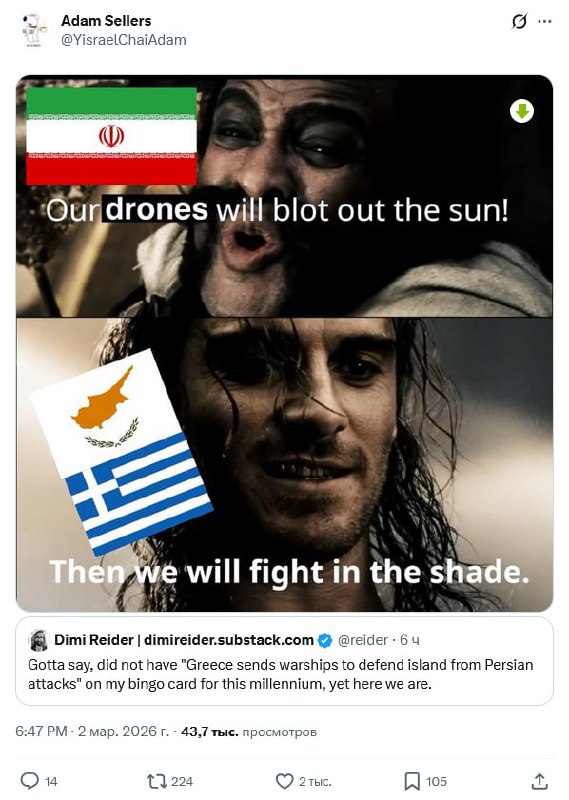Repost using the retweet arrows icon
The image size is (569, 800).
154,781
